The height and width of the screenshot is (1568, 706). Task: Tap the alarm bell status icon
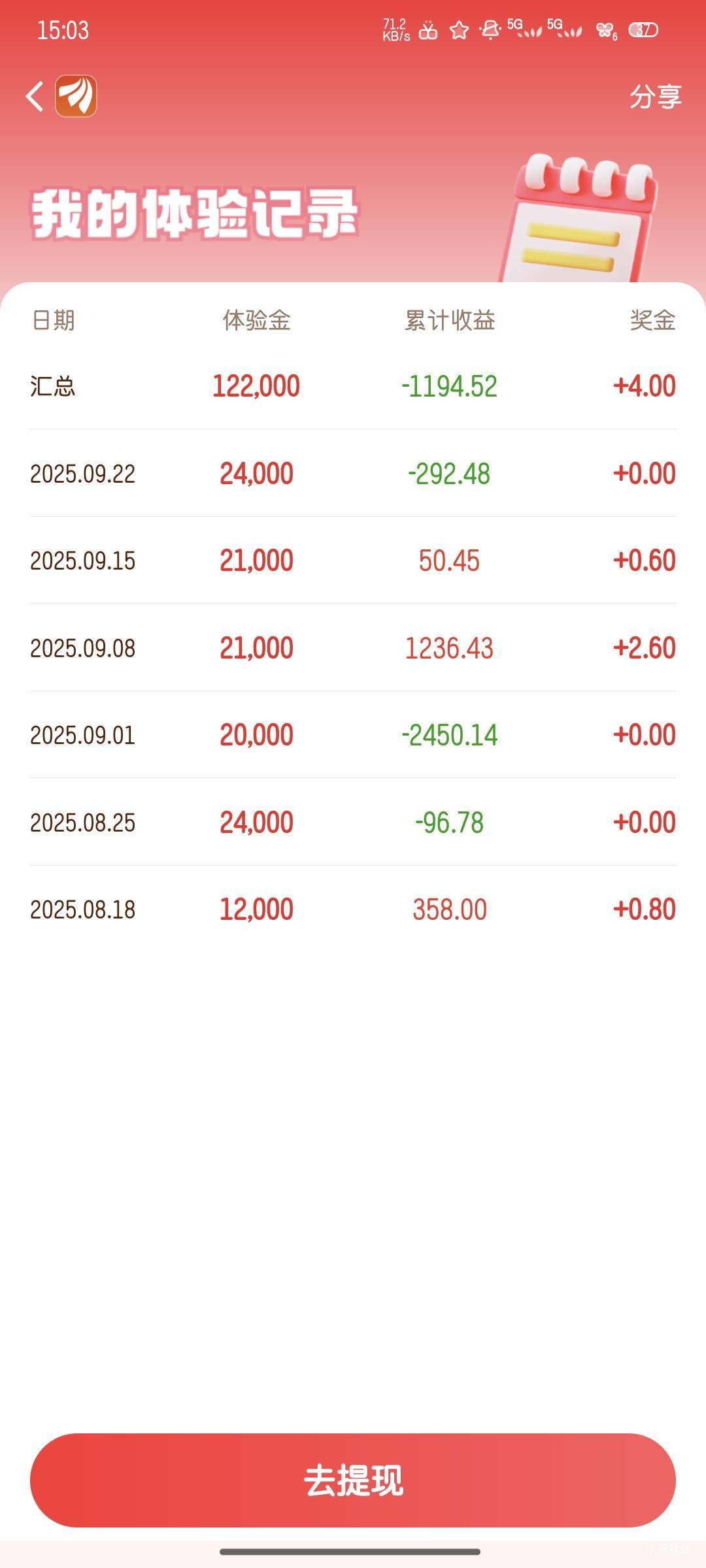tap(490, 30)
